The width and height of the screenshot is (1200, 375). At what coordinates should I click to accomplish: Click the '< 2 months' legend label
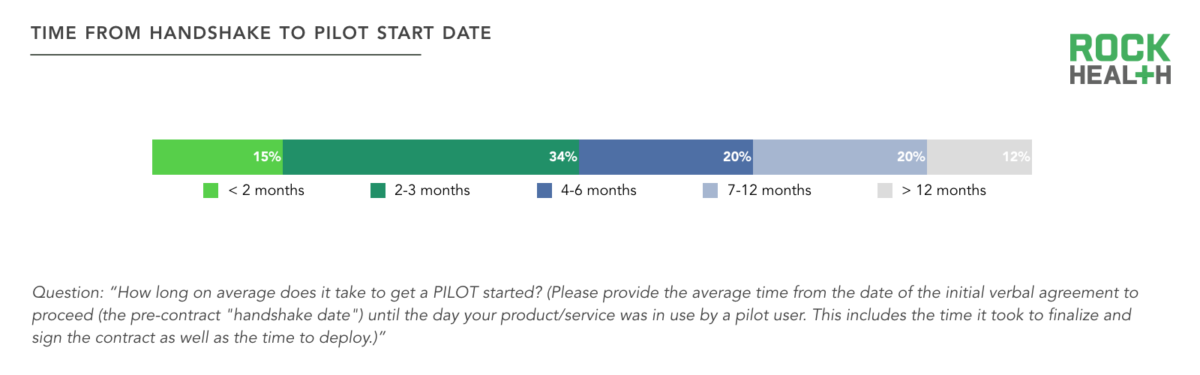[266, 191]
